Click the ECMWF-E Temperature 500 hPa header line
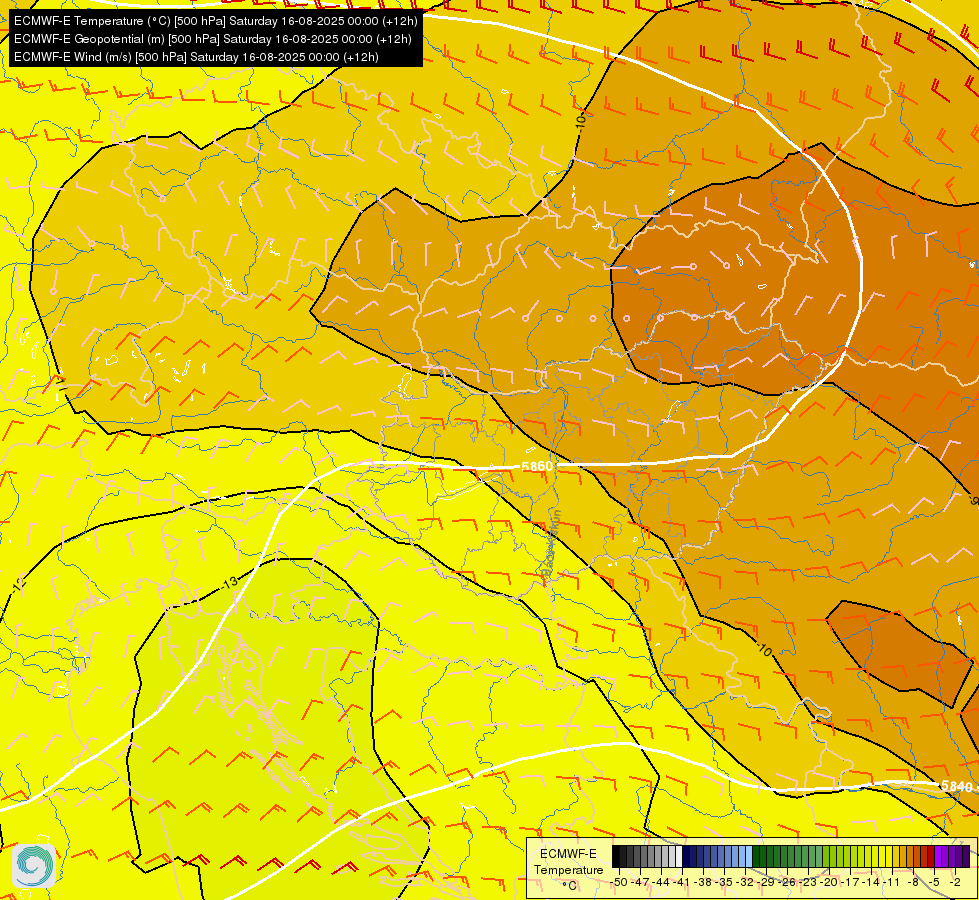 pos(215,21)
